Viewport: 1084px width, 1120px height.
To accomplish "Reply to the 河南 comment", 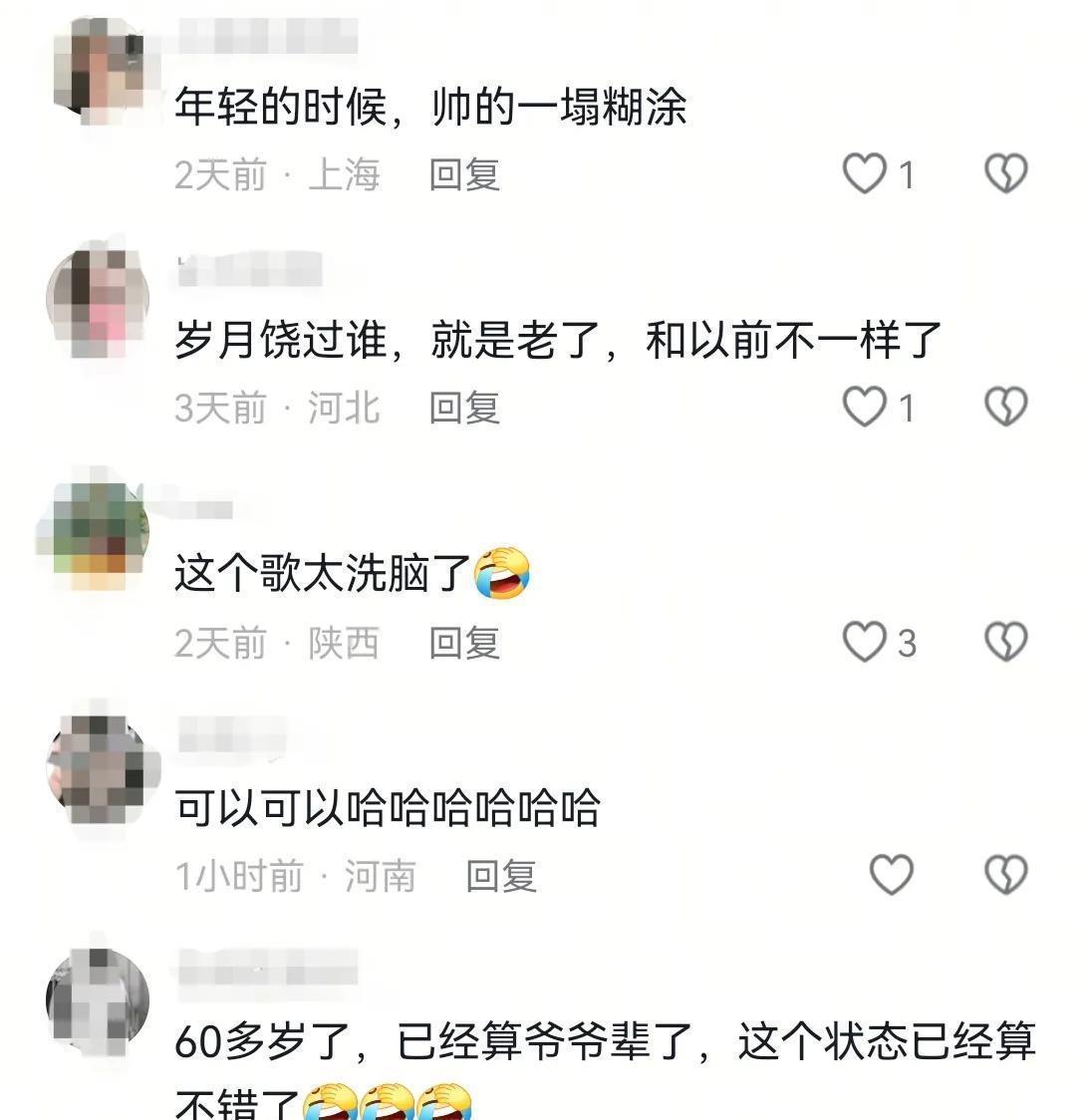I will tap(500, 877).
